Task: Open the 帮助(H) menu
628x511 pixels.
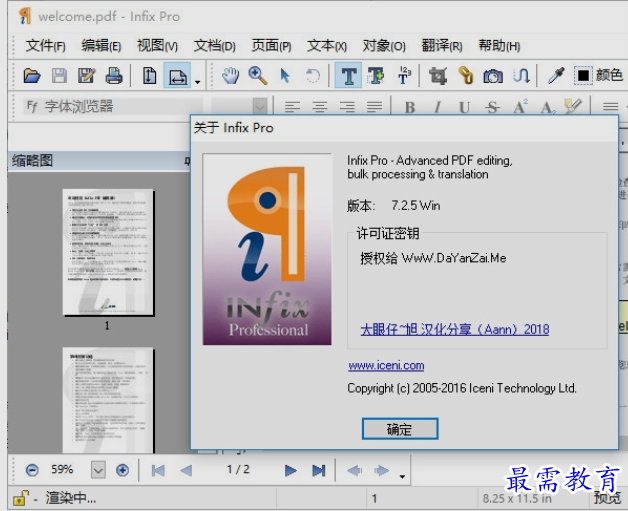Action: point(499,46)
